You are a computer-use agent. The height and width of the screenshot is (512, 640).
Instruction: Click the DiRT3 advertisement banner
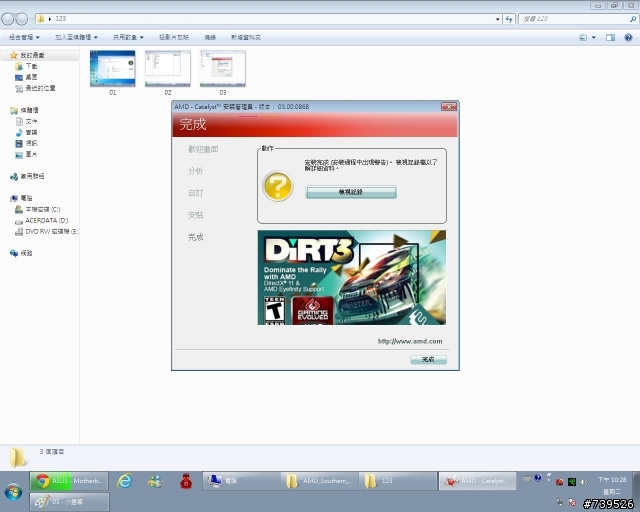click(x=351, y=278)
